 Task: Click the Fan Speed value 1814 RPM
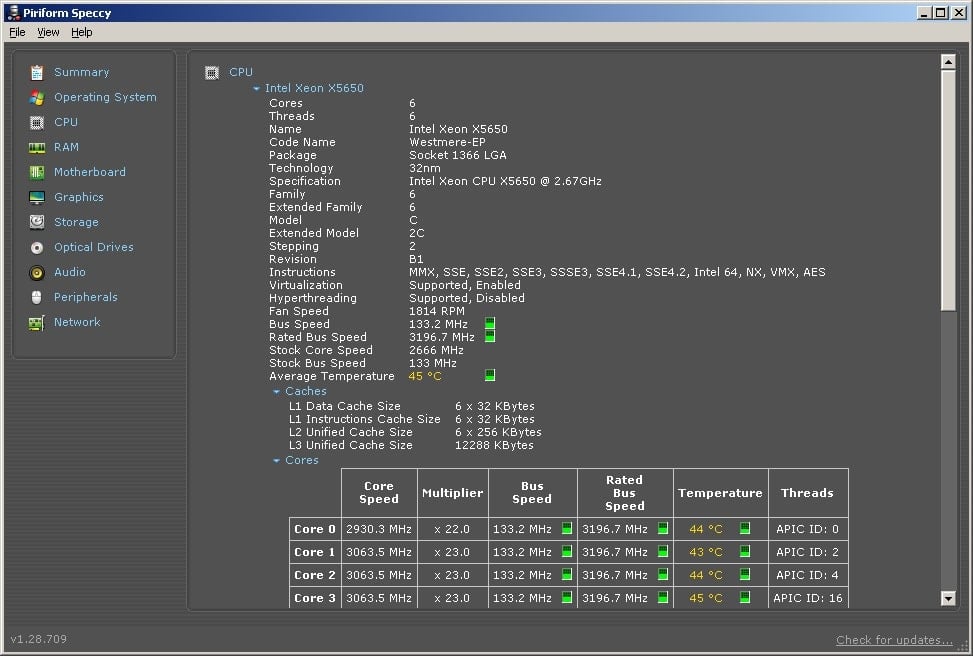437,311
